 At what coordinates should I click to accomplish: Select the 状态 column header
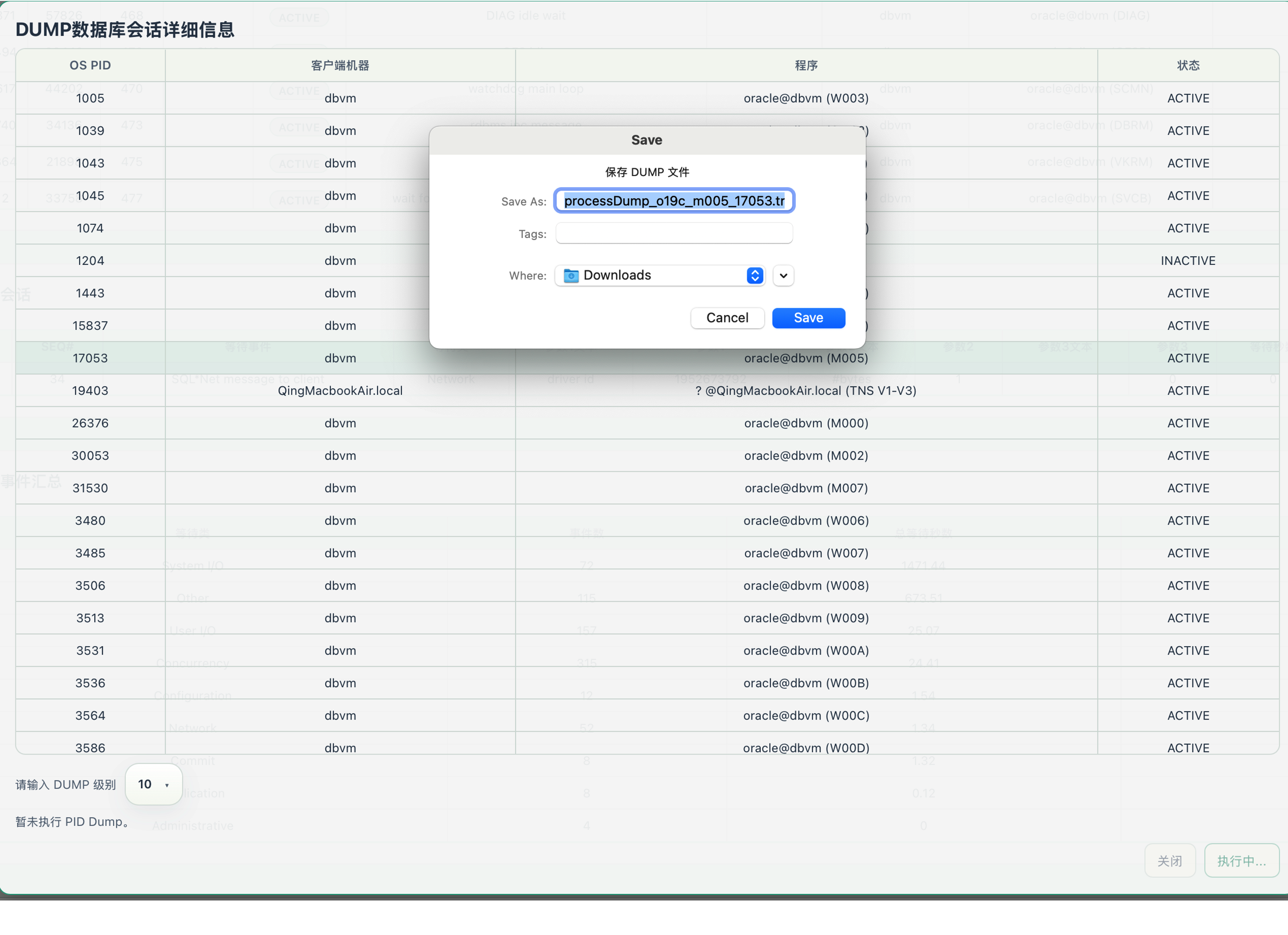(1188, 65)
